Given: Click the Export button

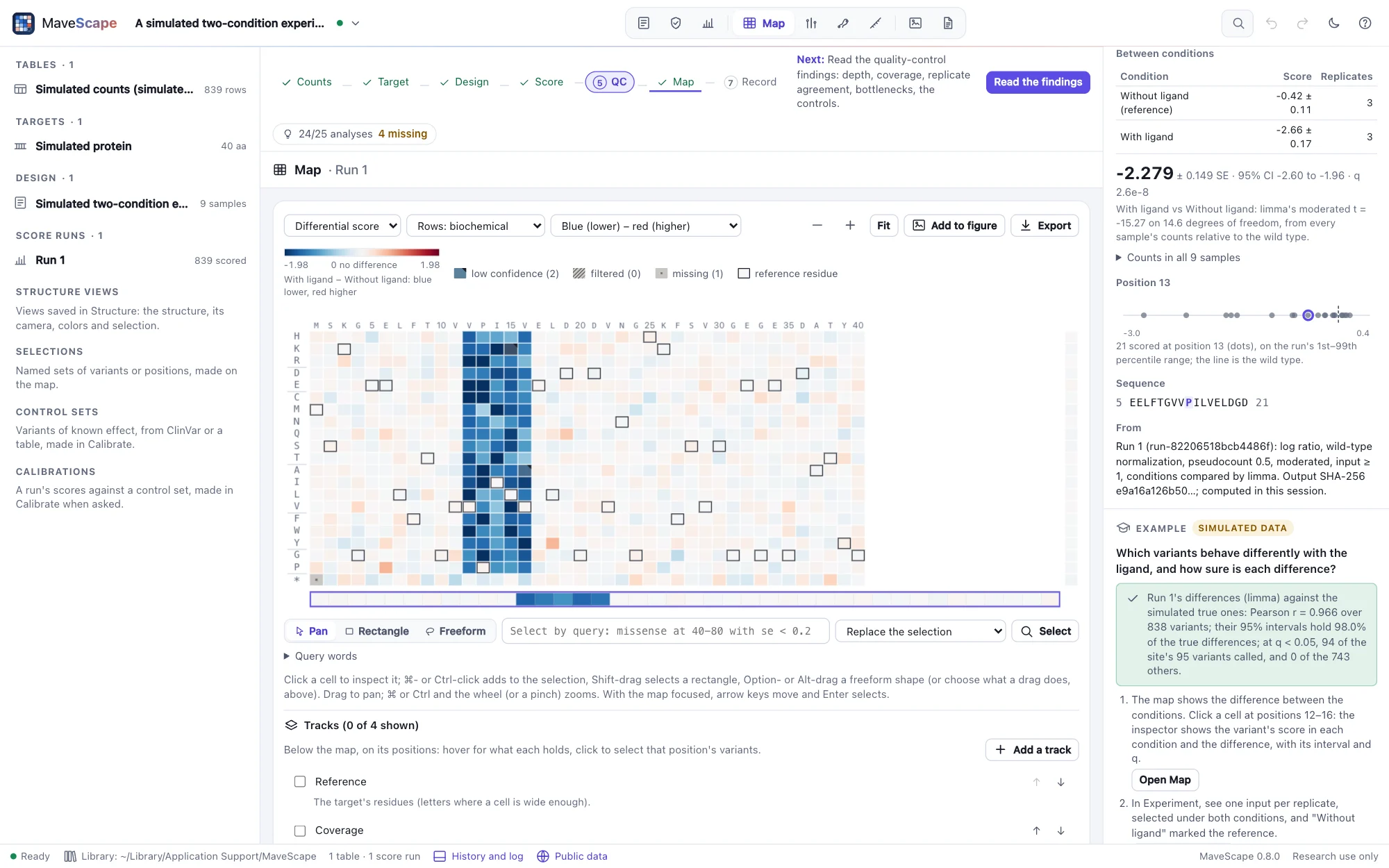Looking at the screenshot, I should (x=1045, y=225).
